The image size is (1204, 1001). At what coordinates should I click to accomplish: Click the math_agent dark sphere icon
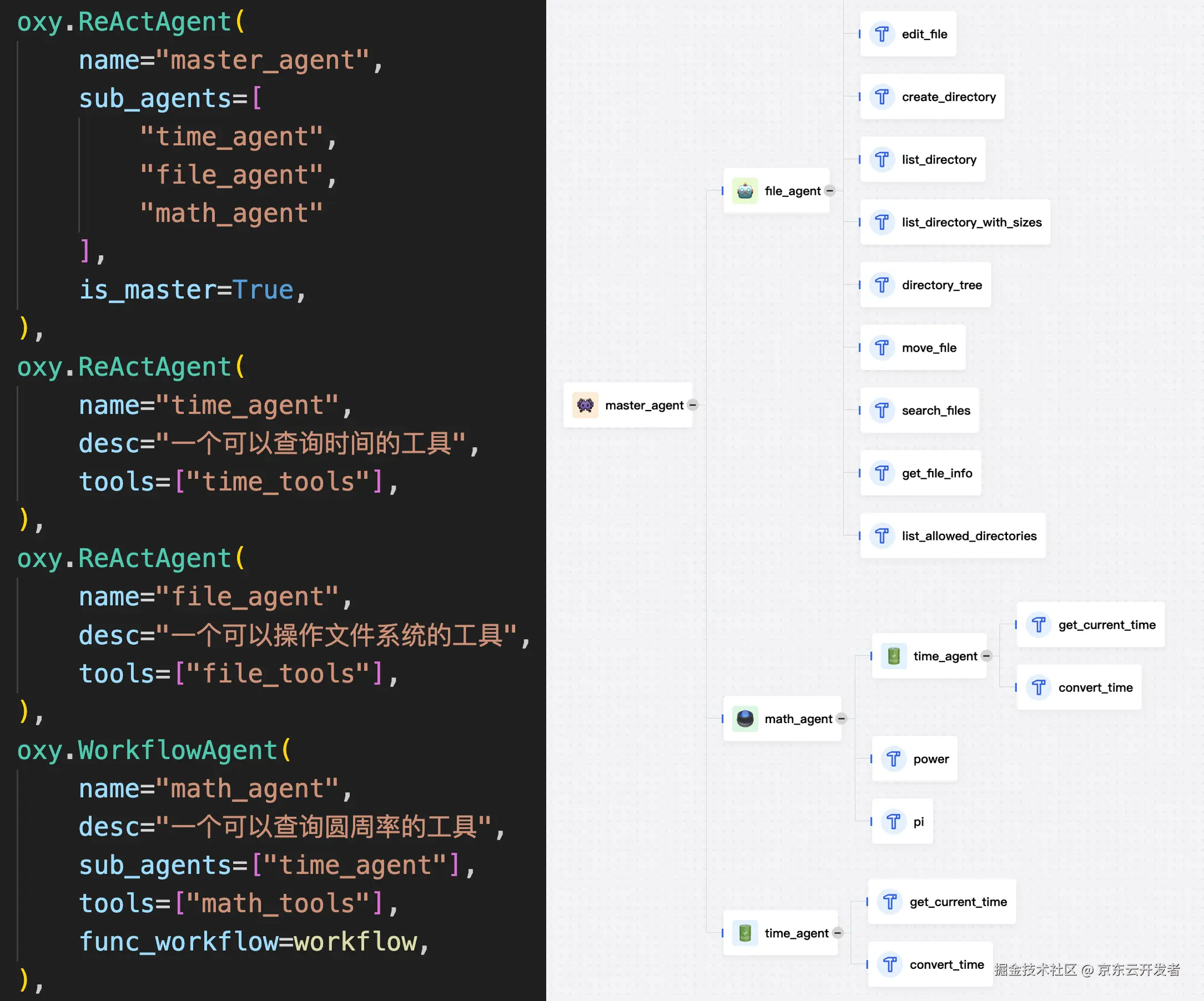(x=745, y=719)
